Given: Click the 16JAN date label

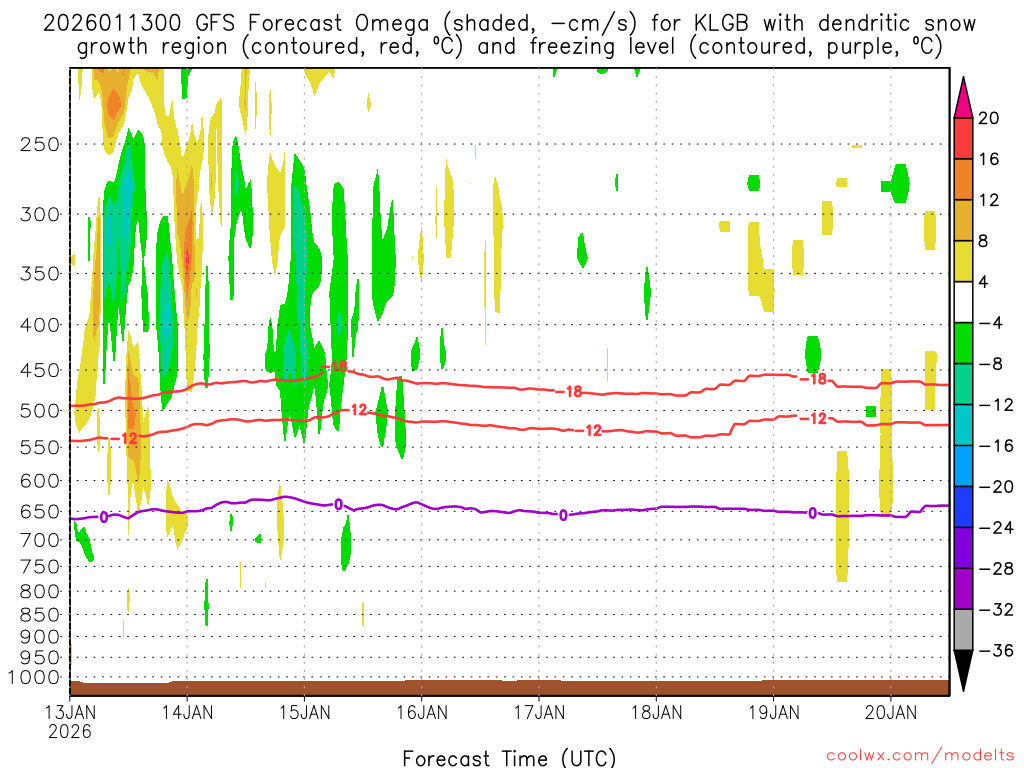Looking at the screenshot, I should pos(422,712).
